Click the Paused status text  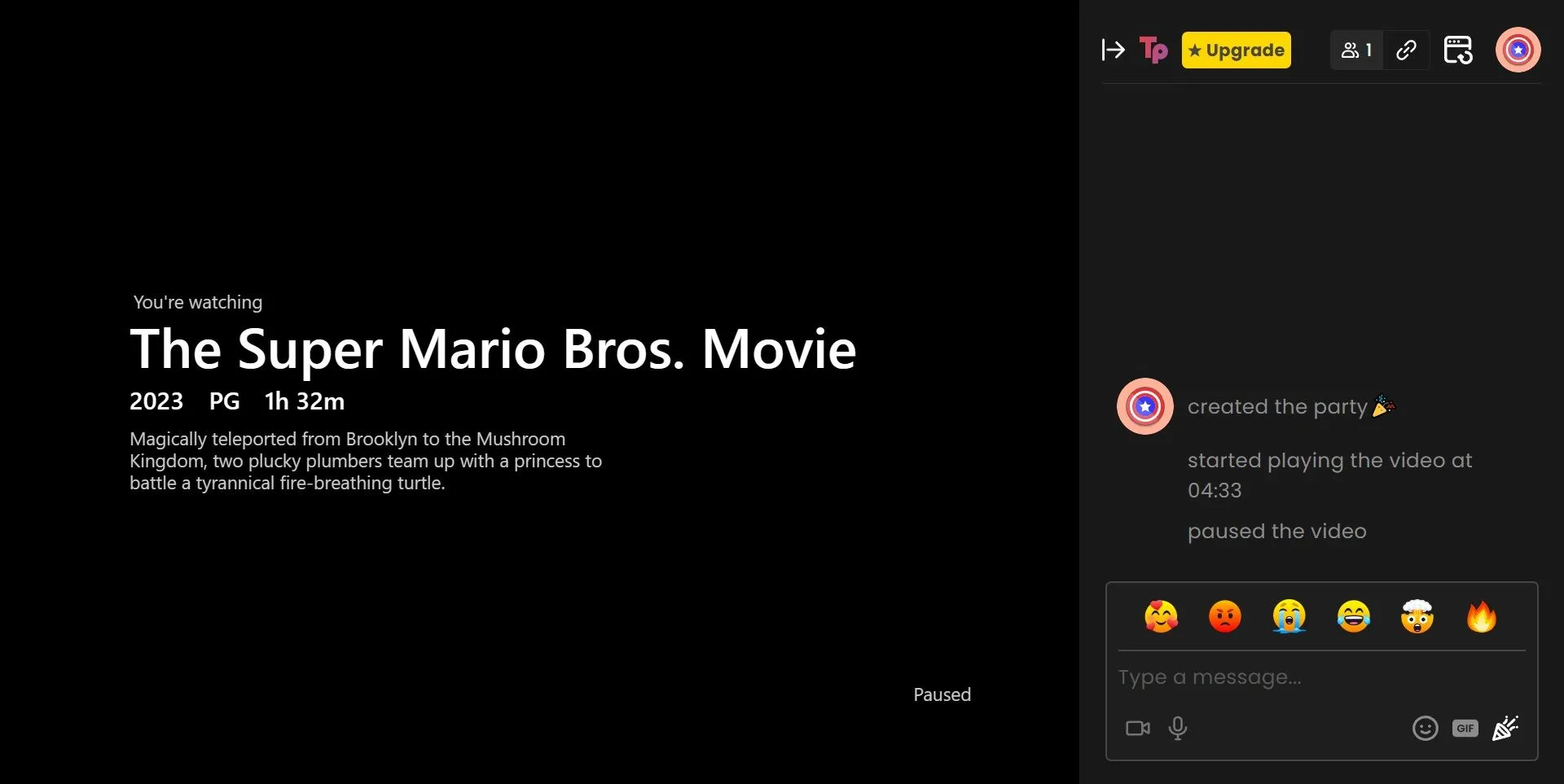point(942,694)
